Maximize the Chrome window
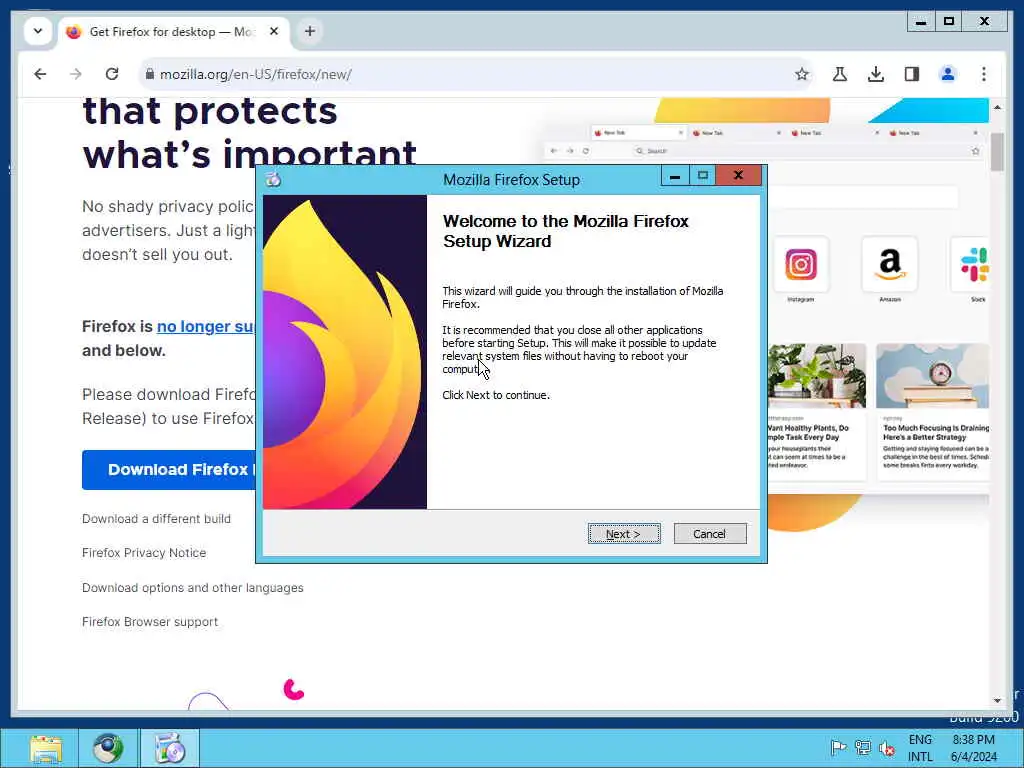This screenshot has width=1024, height=768. click(x=949, y=22)
